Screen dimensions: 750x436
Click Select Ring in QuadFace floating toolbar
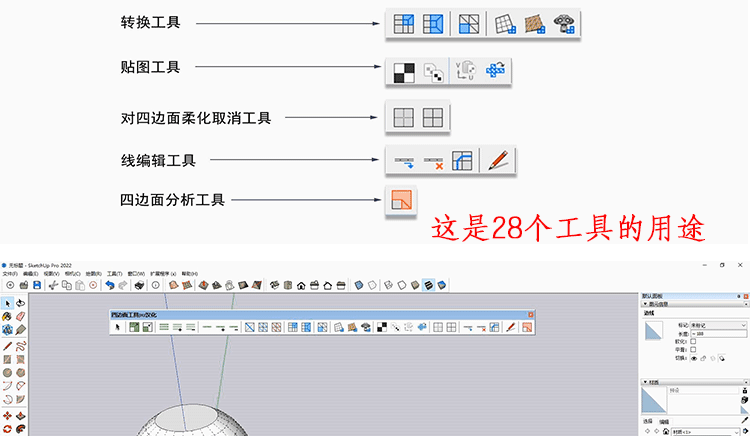(164, 327)
